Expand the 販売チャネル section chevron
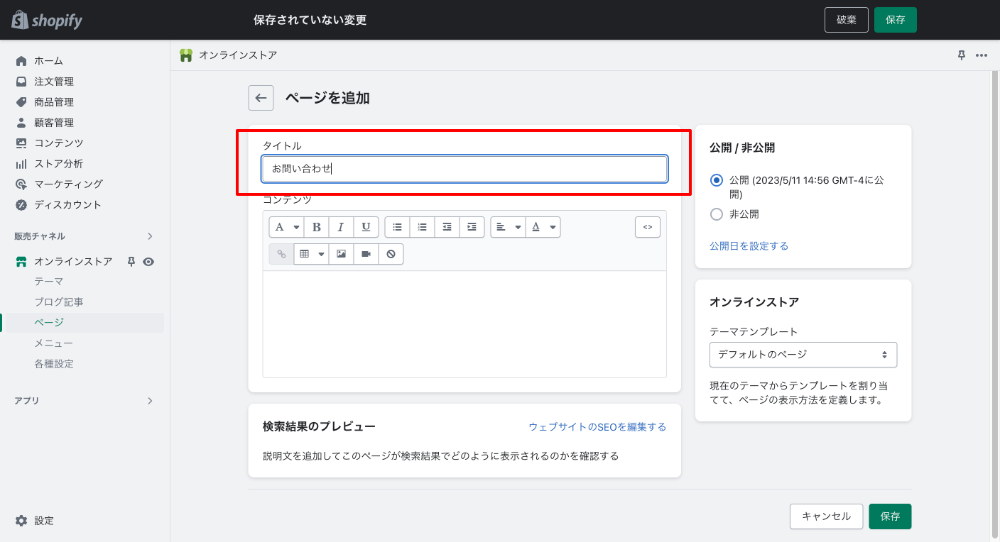The image size is (1000, 542). pos(150,236)
